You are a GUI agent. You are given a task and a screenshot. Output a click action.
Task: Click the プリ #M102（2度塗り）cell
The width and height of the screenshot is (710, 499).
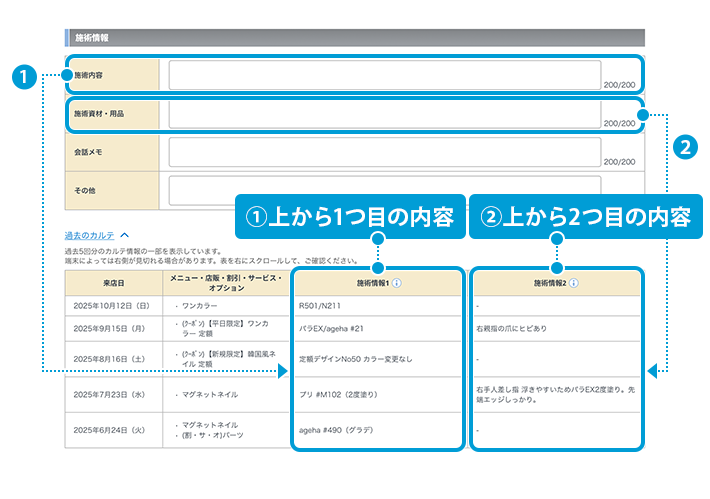pyautogui.click(x=338, y=394)
